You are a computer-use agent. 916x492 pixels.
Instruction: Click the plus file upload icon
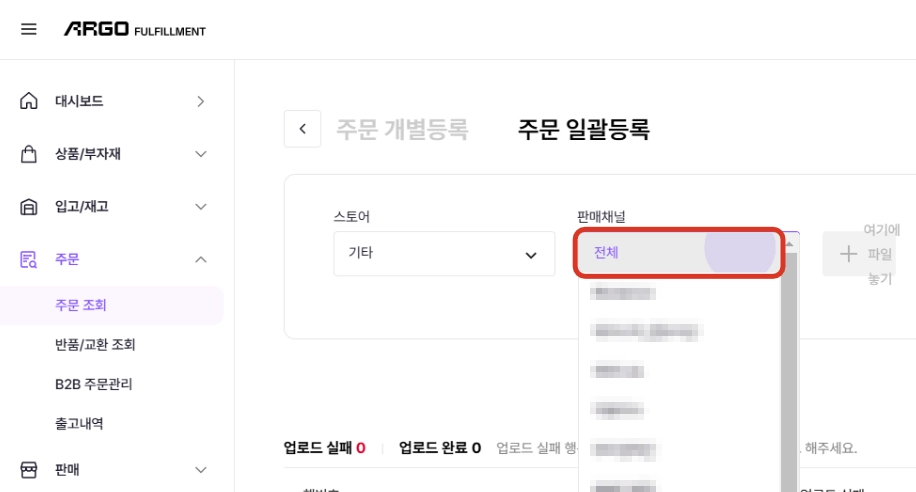[x=848, y=254]
